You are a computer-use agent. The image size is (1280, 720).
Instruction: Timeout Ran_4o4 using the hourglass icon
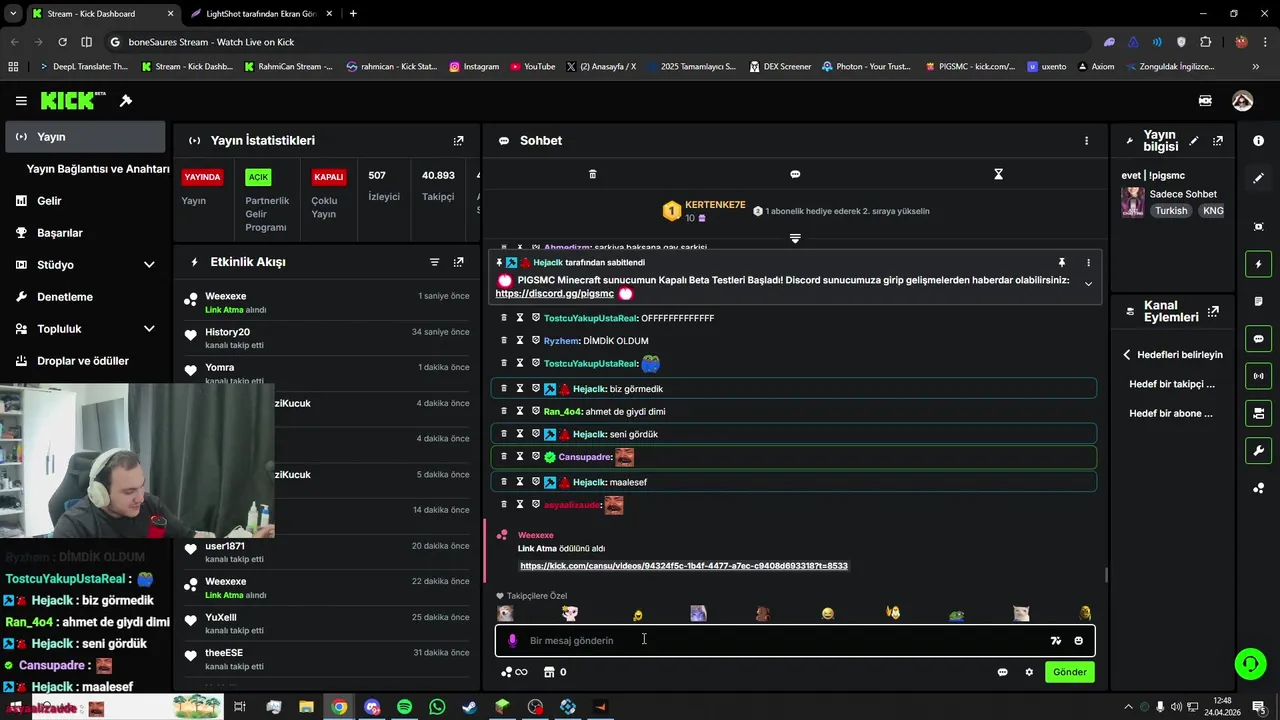[x=520, y=411]
